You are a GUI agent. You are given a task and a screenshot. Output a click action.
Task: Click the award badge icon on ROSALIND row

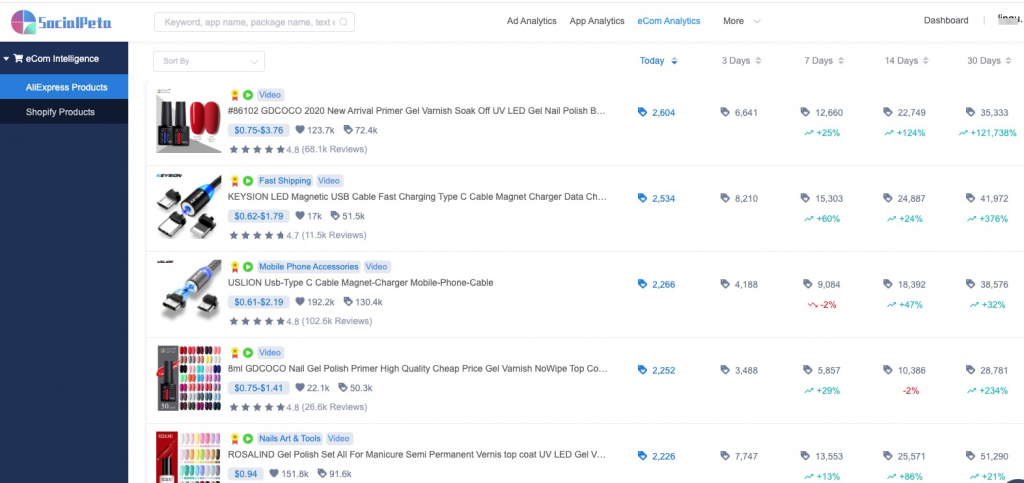[235, 439]
